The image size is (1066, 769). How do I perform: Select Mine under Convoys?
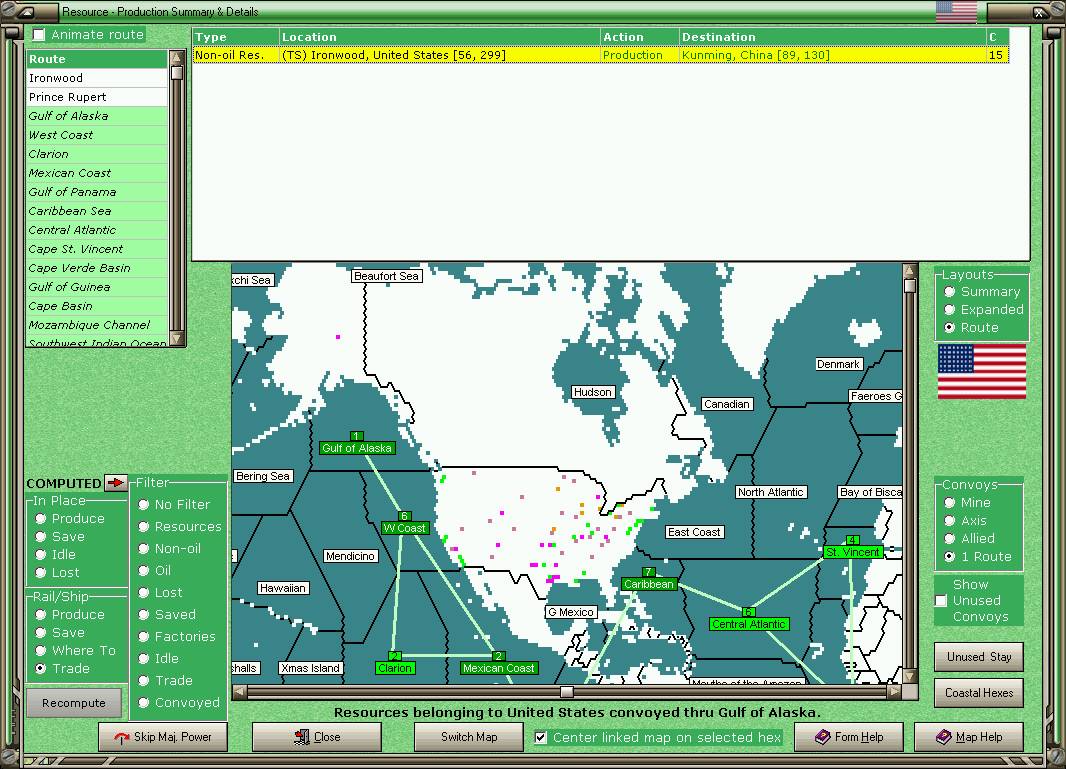pos(950,502)
